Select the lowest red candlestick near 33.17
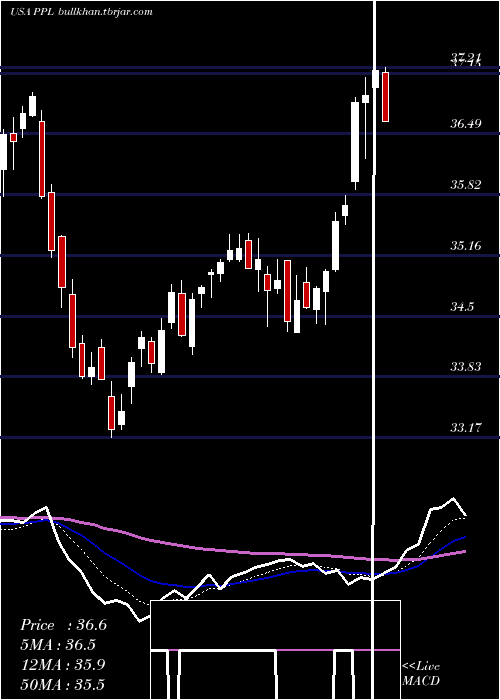Image resolution: width=500 pixels, height=700 pixels. point(111,412)
